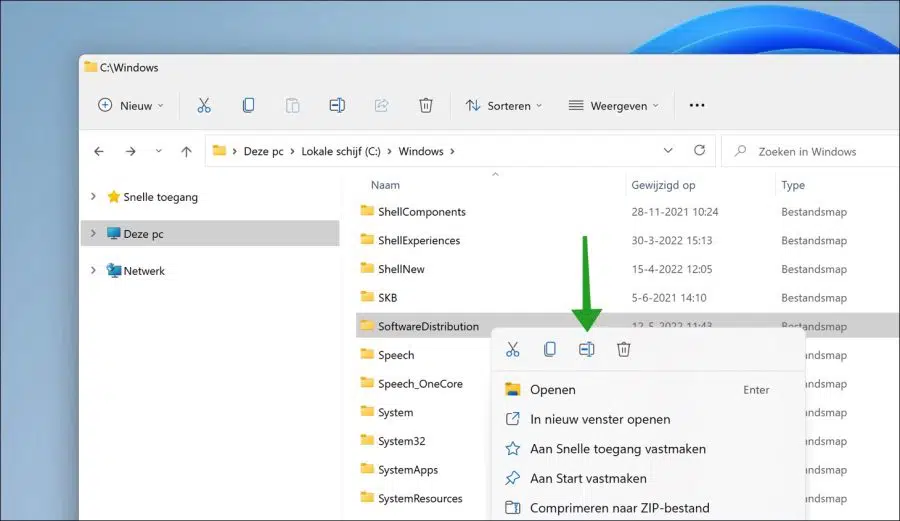This screenshot has height=521, width=900.
Task: Click the System32 folder icon
Action: point(367,440)
